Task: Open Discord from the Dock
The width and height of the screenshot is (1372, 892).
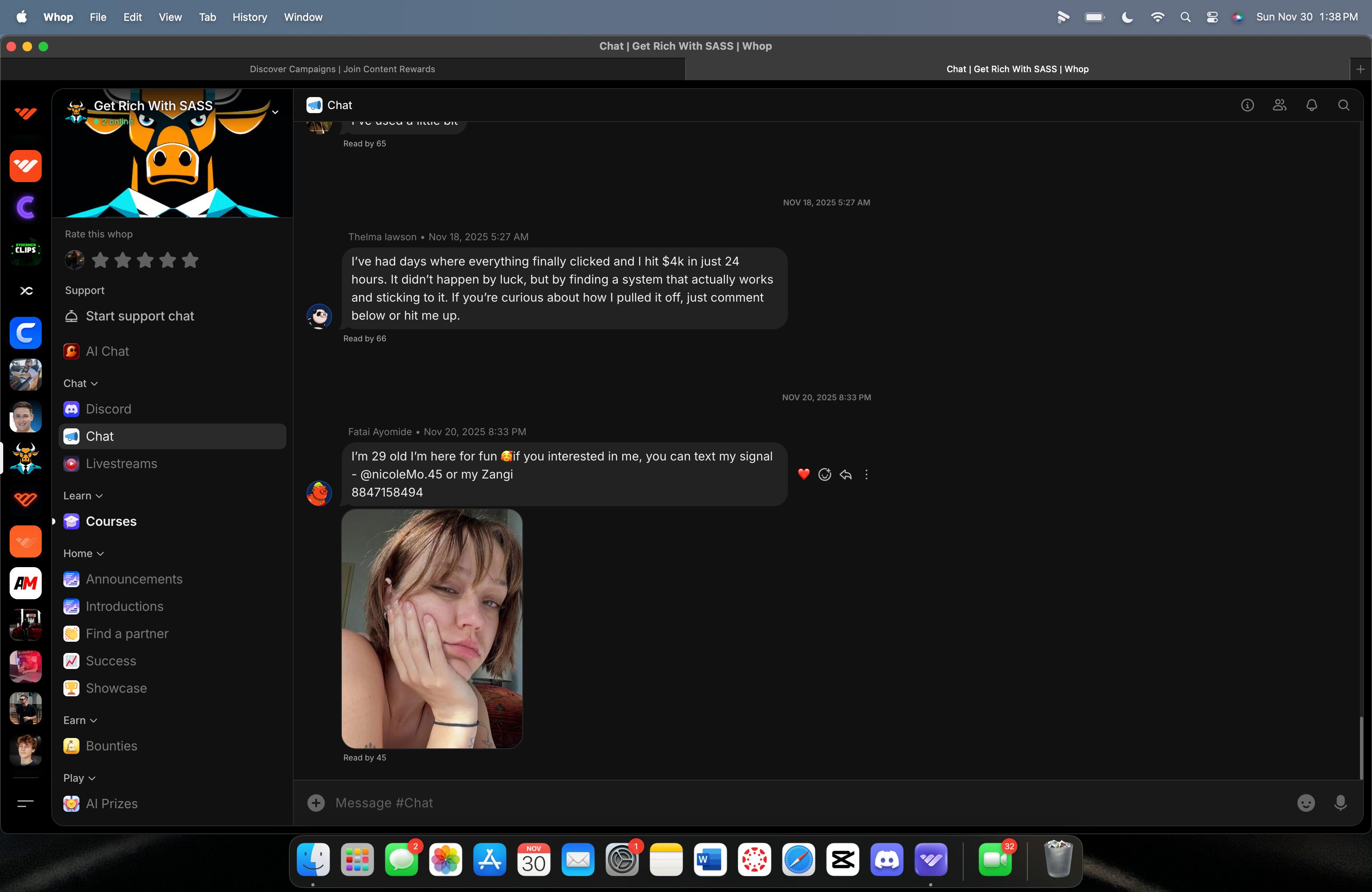Action: tap(887, 860)
